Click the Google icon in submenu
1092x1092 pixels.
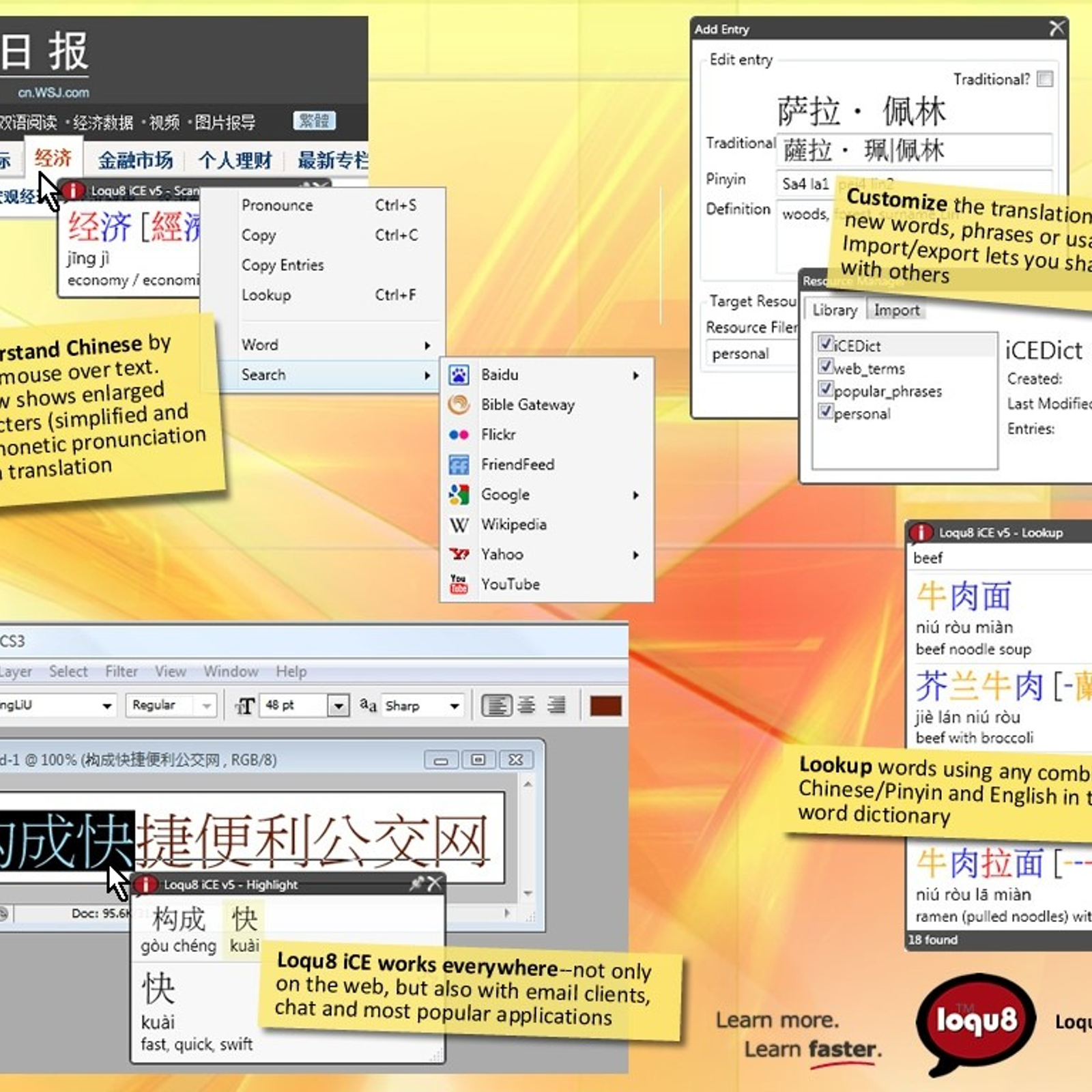coord(459,495)
